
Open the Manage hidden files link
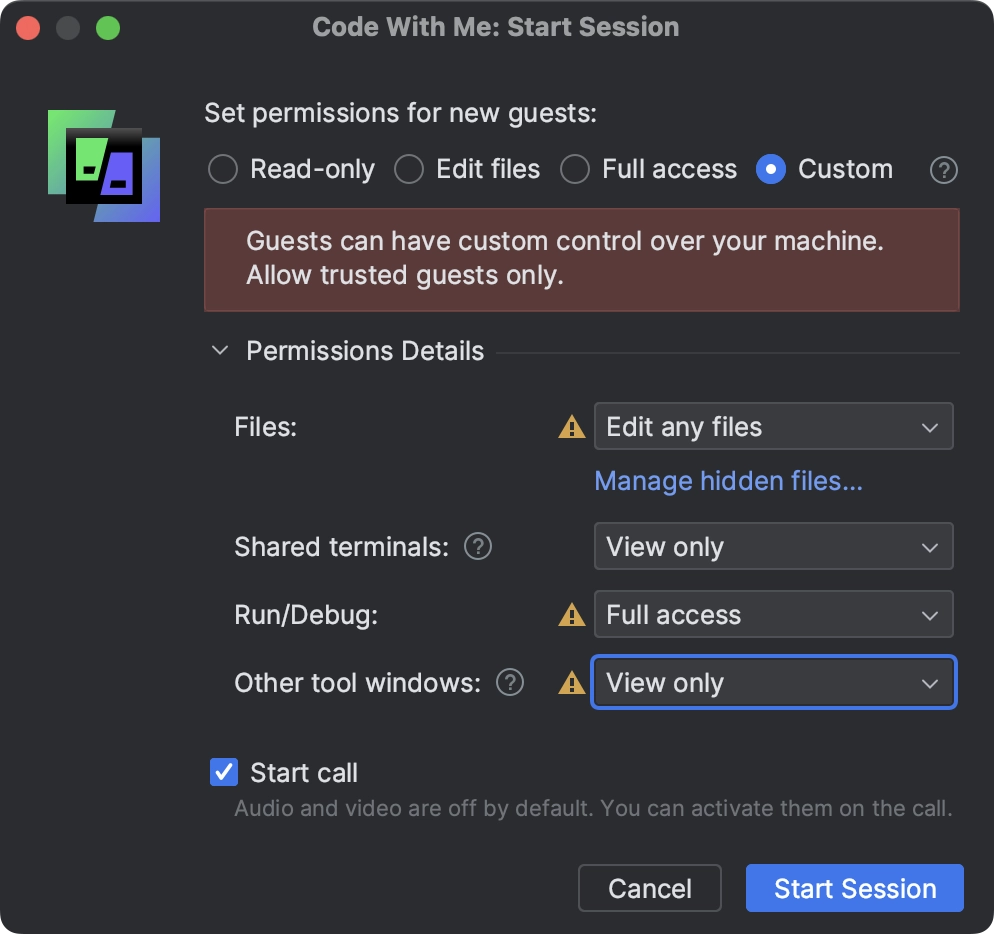[x=728, y=481]
